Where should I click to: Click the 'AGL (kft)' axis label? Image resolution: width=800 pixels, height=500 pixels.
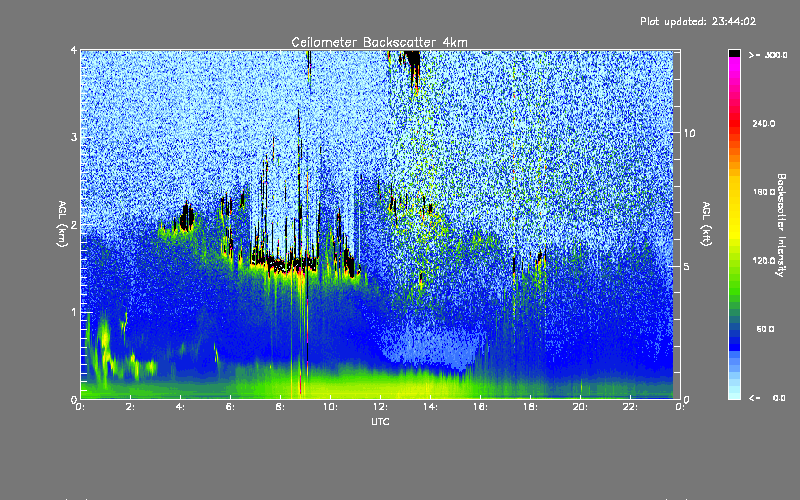tap(706, 224)
